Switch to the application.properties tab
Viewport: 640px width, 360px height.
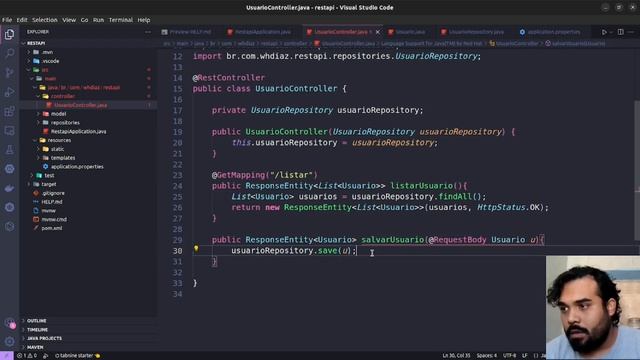[x=553, y=32]
